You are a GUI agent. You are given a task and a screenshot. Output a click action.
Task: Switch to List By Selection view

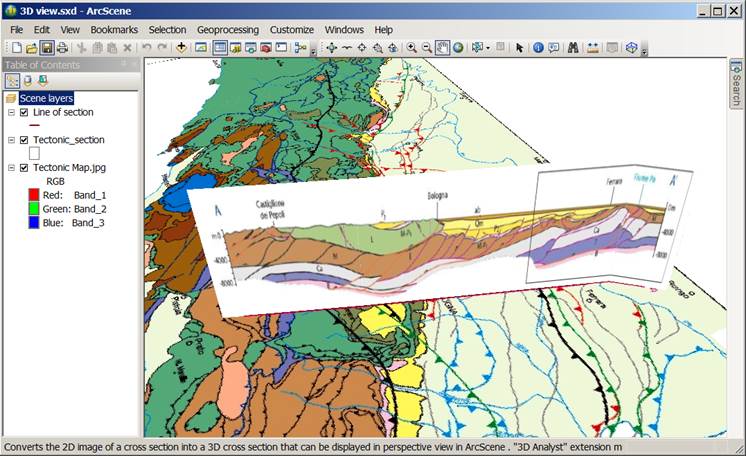click(42, 81)
